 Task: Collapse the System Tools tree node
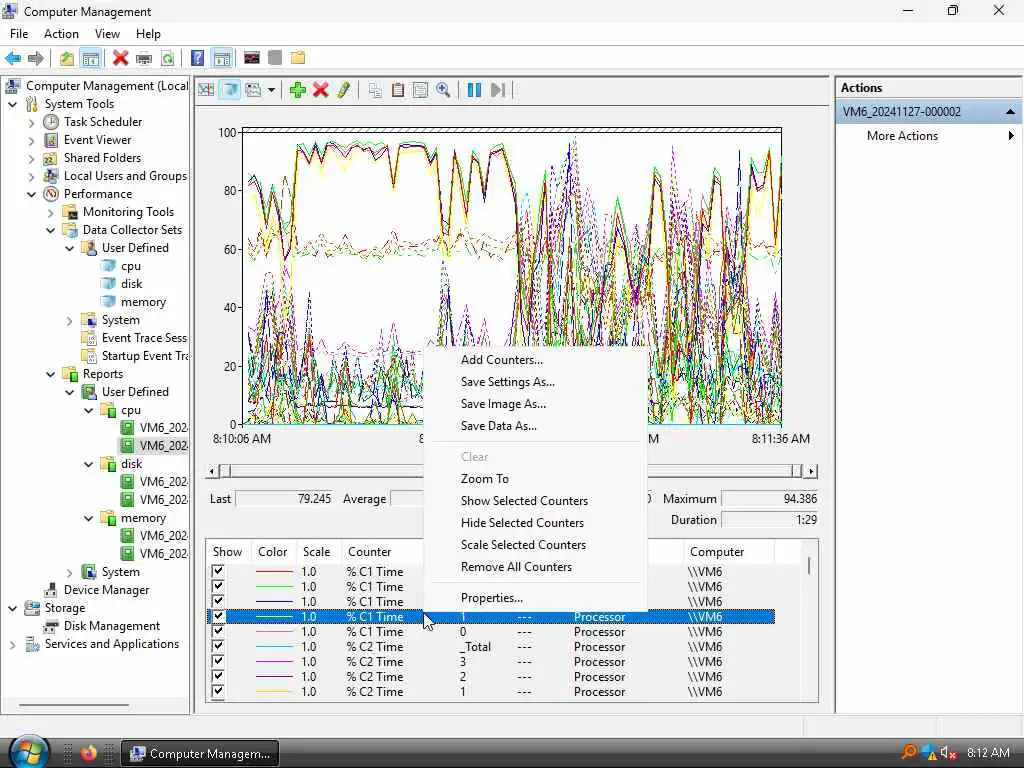12,104
